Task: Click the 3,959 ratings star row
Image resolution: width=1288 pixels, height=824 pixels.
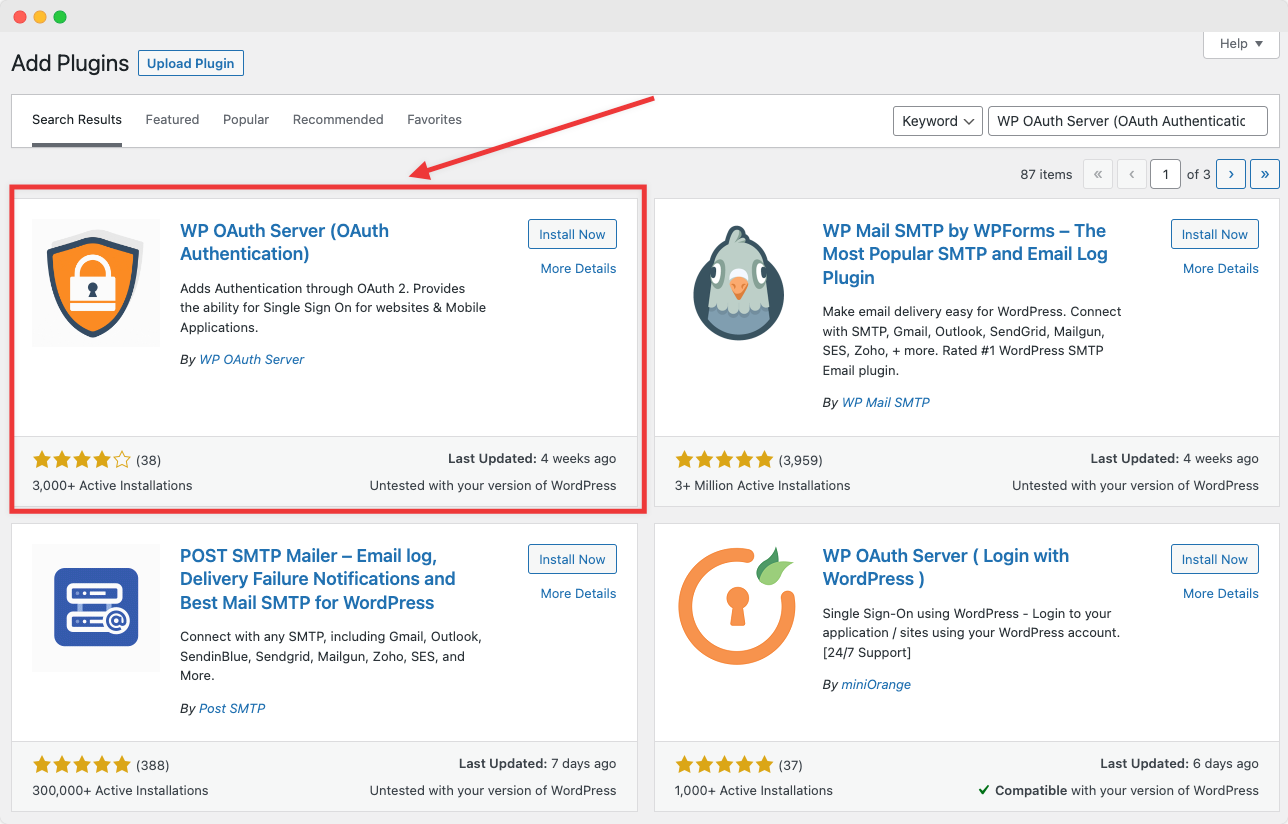Action: [725, 460]
